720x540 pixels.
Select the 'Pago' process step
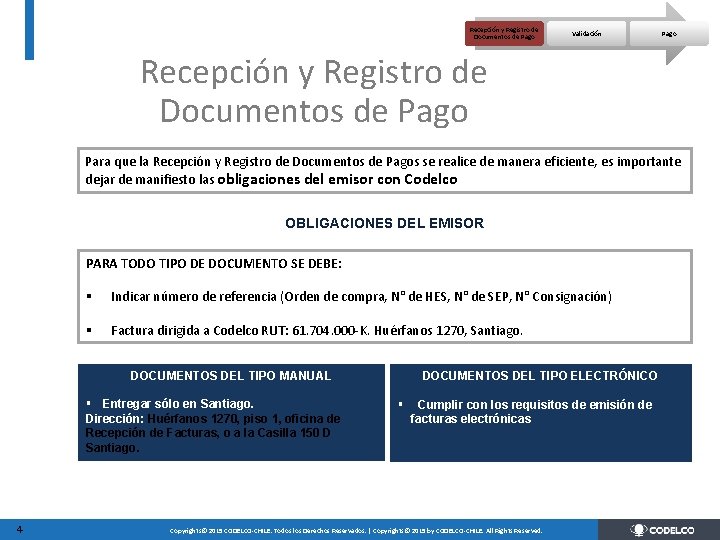pyautogui.click(x=669, y=34)
